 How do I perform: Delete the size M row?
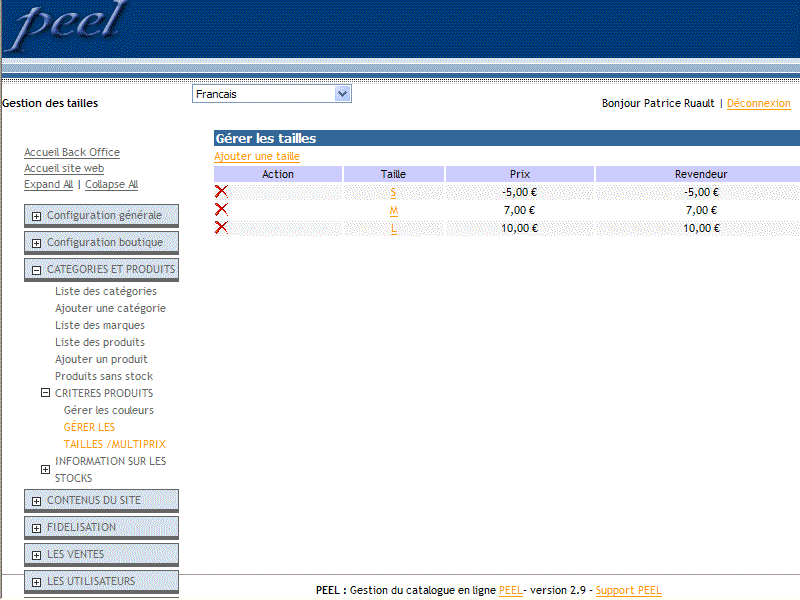[x=221, y=210]
